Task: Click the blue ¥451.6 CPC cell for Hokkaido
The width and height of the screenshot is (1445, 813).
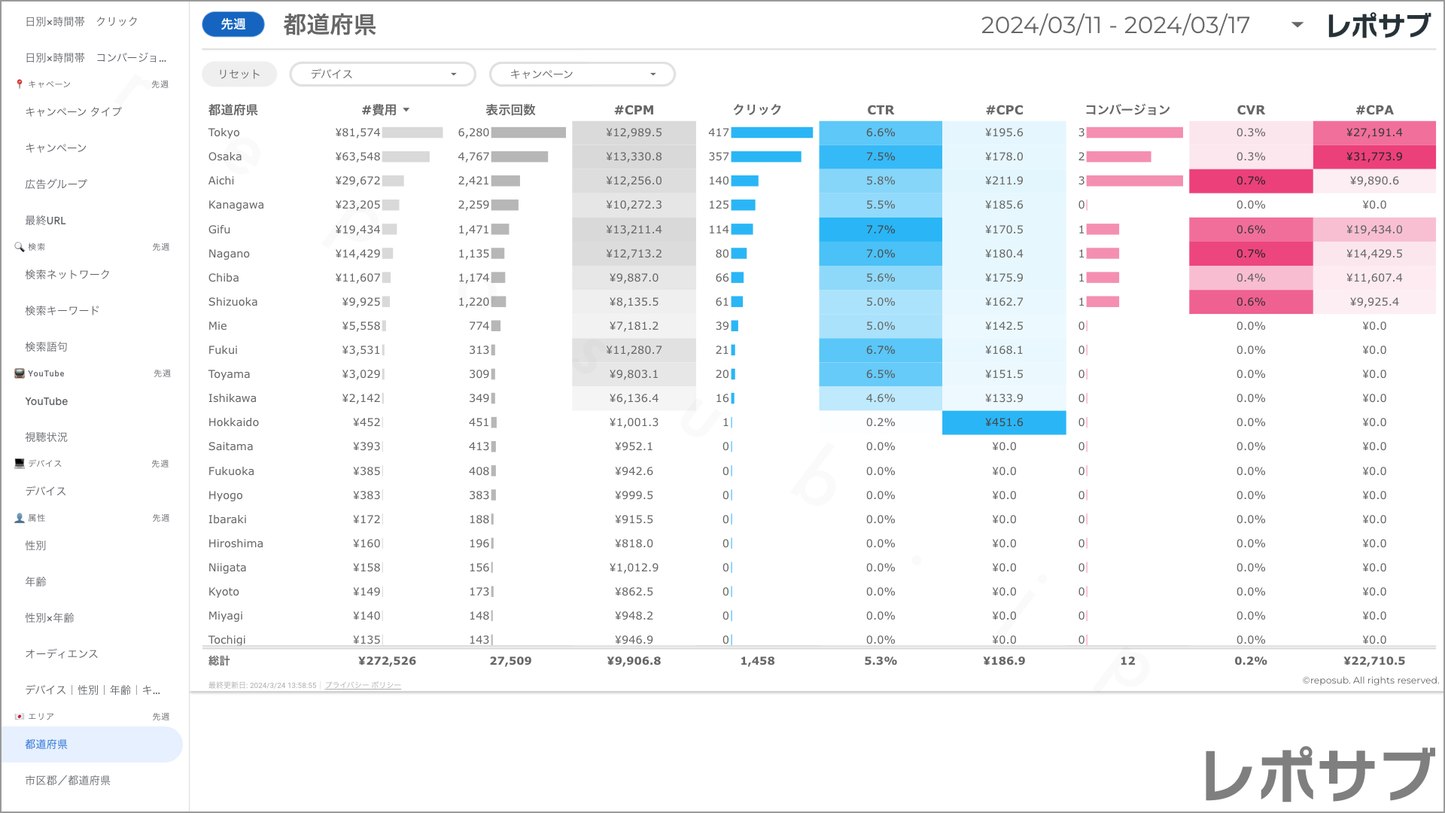Action: [1003, 422]
